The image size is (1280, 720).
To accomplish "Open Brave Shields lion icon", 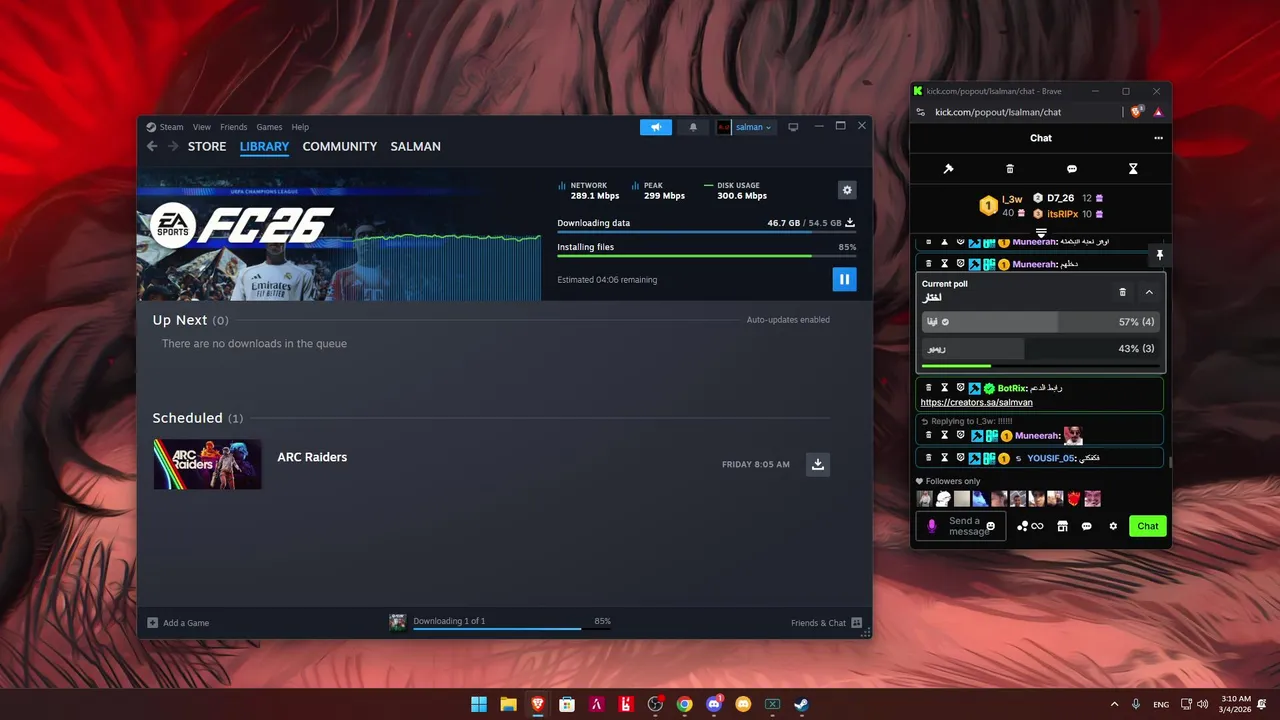I will point(1137,112).
